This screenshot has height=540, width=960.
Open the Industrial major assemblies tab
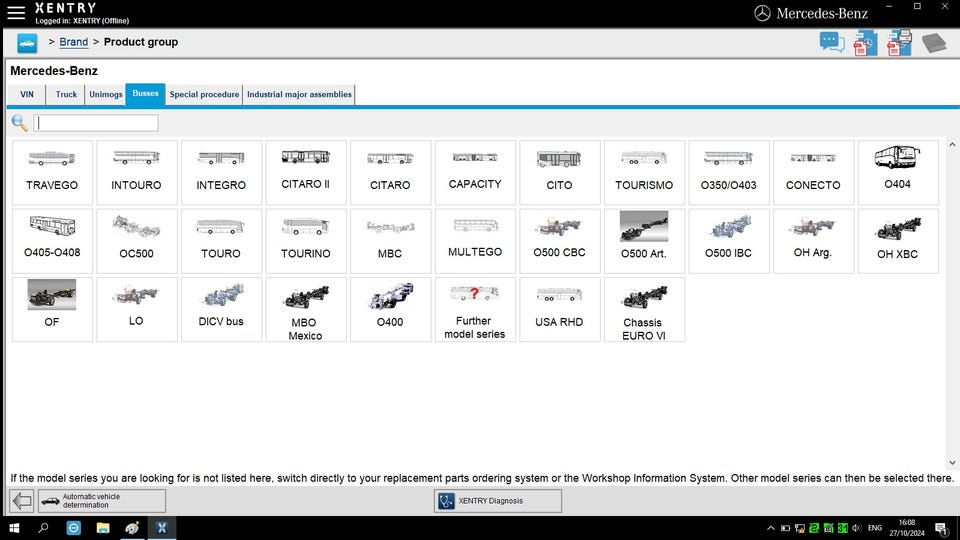point(299,94)
